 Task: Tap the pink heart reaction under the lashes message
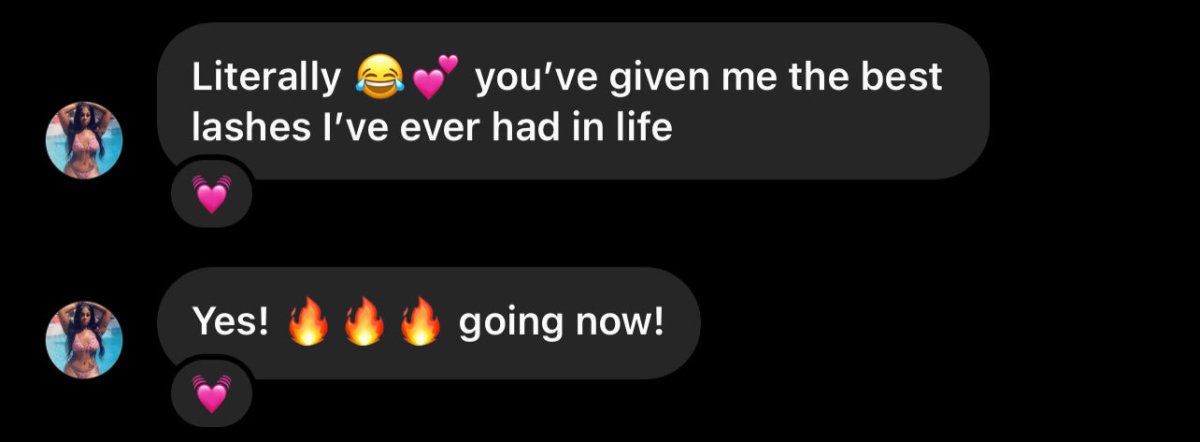coord(211,195)
